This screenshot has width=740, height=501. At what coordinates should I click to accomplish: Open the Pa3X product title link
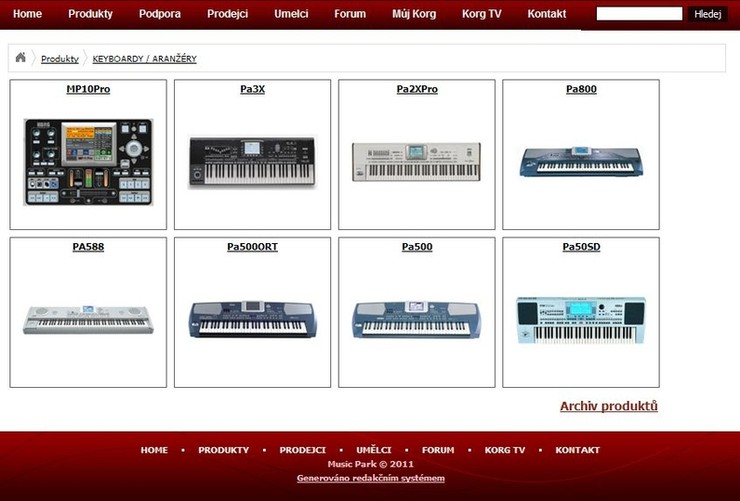coord(252,89)
